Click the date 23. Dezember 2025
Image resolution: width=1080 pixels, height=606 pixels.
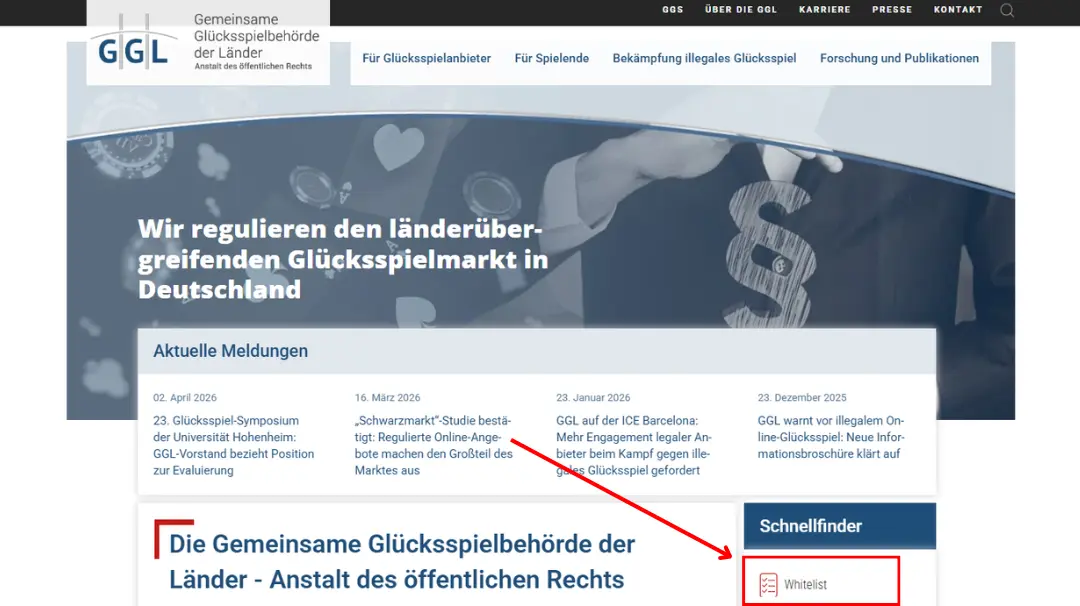[802, 397]
